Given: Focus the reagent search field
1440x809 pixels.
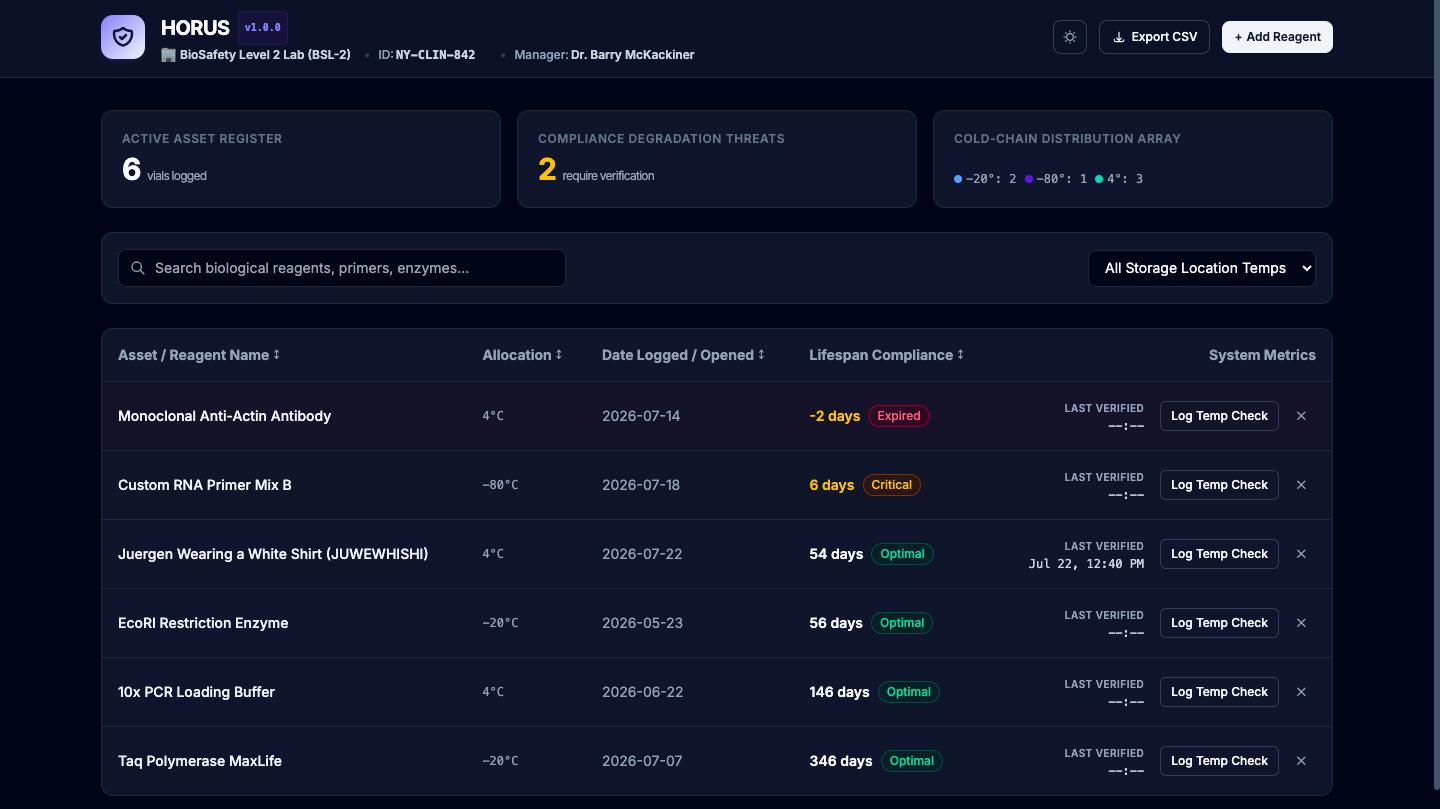Looking at the screenshot, I should [x=342, y=268].
